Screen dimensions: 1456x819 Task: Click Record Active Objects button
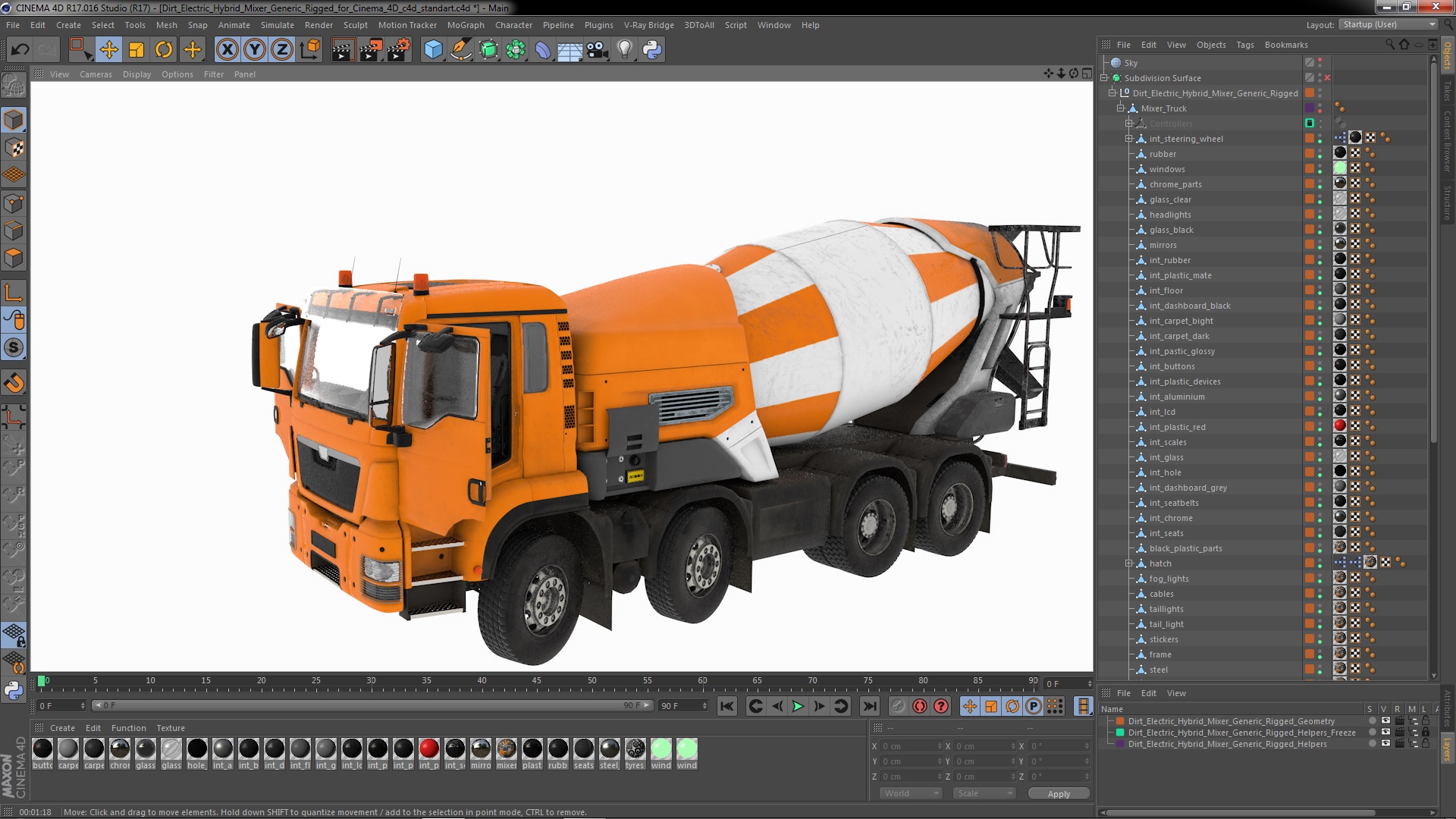899,706
